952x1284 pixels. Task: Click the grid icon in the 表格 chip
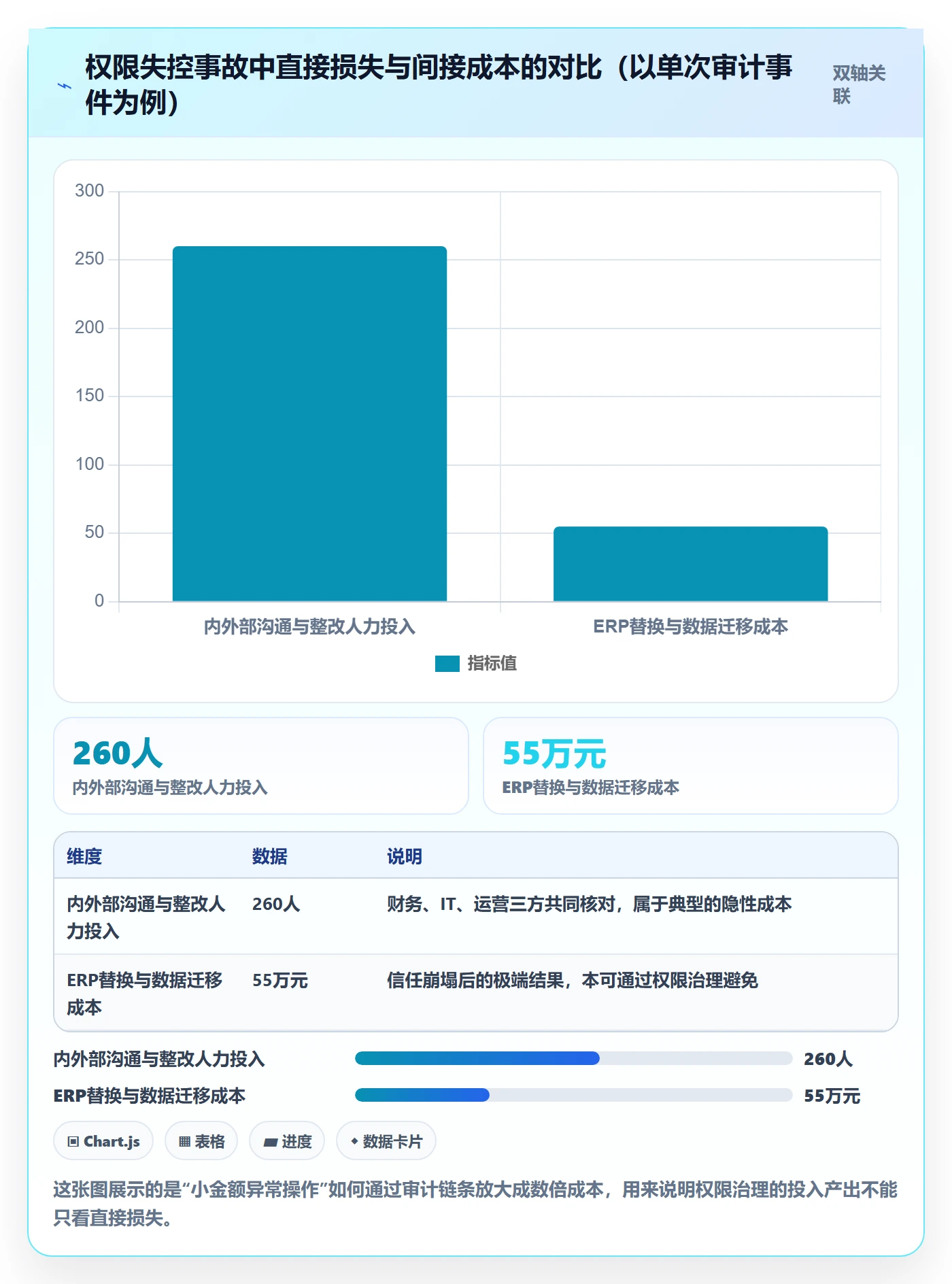(x=184, y=1142)
